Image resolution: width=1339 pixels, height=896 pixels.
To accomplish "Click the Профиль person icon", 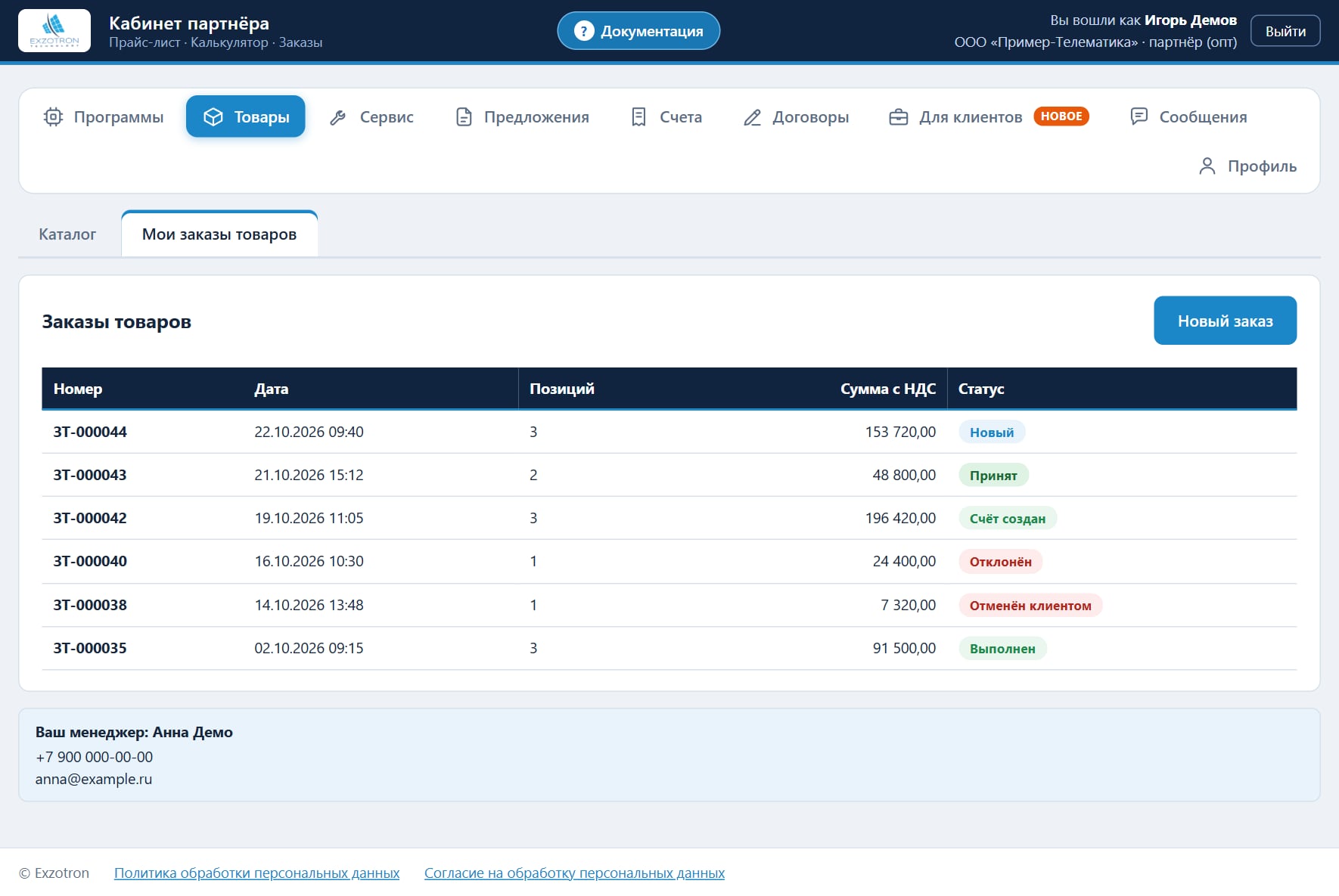I will click(1207, 166).
